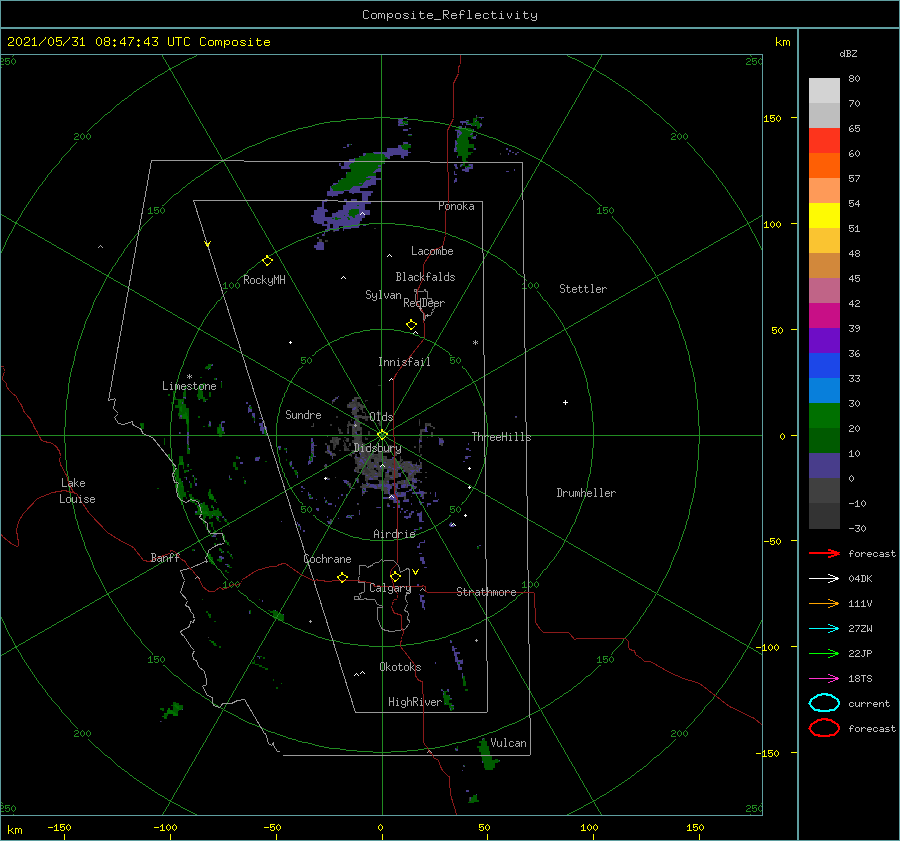
Task: Select the yellow 51-54 dBZ swatch
Action: click(824, 215)
